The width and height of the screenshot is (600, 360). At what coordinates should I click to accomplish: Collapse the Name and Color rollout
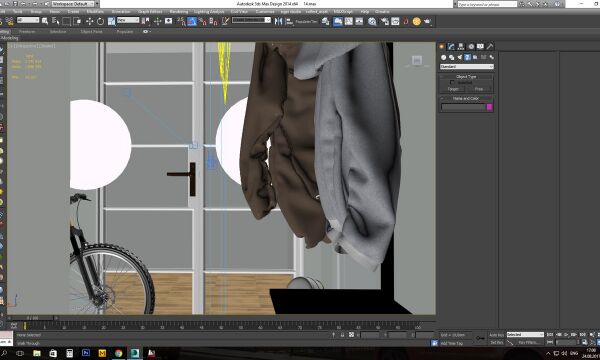466,98
